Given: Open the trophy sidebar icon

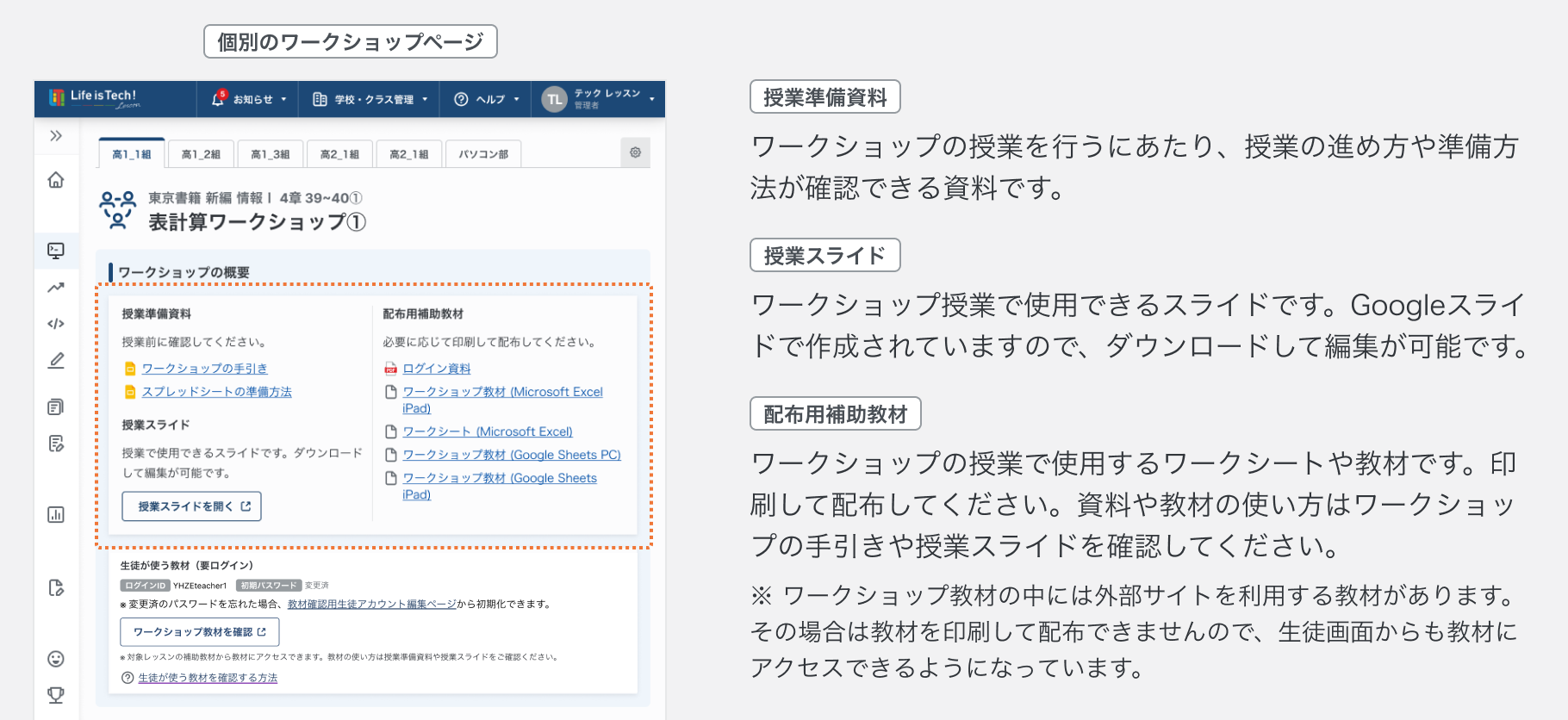Looking at the screenshot, I should coord(56,695).
